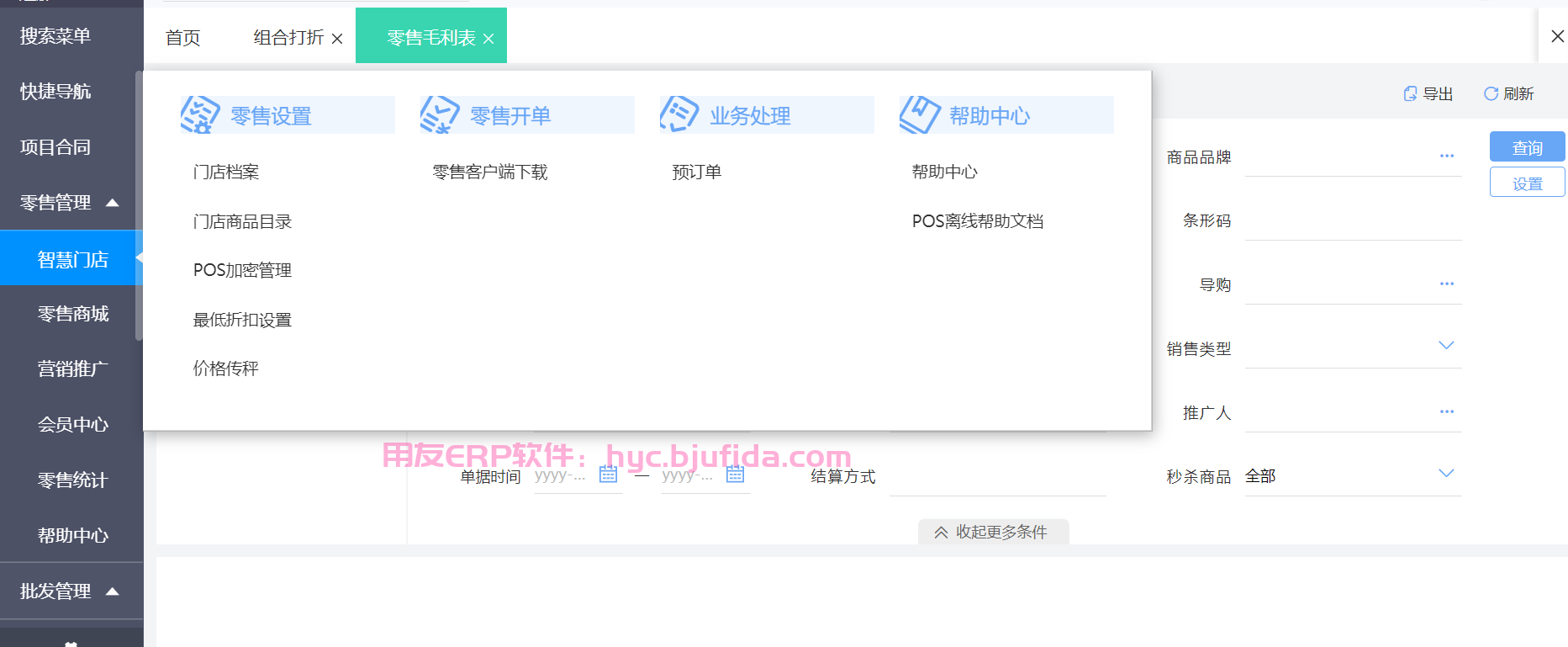Image resolution: width=1568 pixels, height=647 pixels.
Task: Click the 业务处理 section icon
Action: pyautogui.click(x=679, y=114)
